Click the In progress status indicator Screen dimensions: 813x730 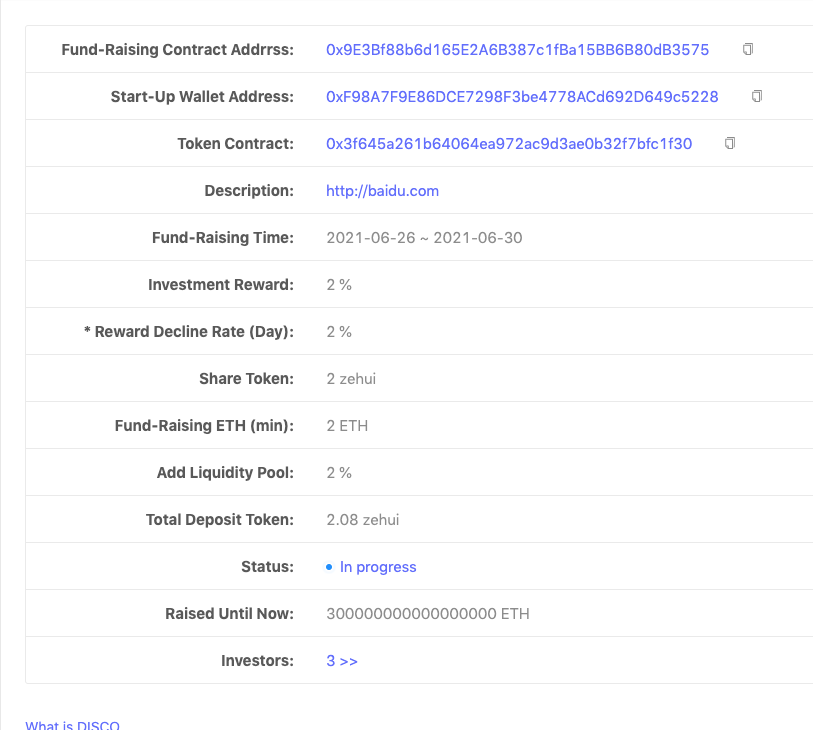coord(378,567)
